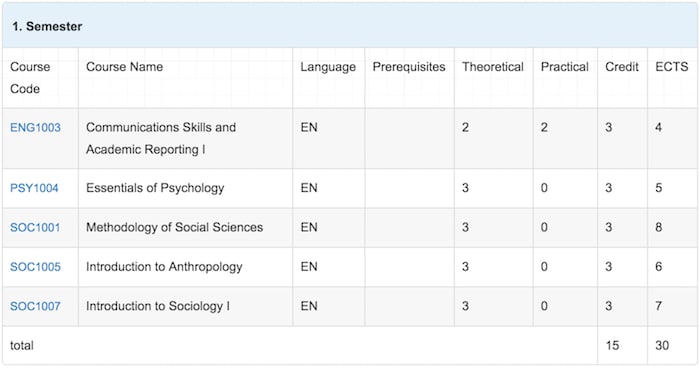The width and height of the screenshot is (700, 368).
Task: Open the SOC1005 course link
Action: [35, 267]
